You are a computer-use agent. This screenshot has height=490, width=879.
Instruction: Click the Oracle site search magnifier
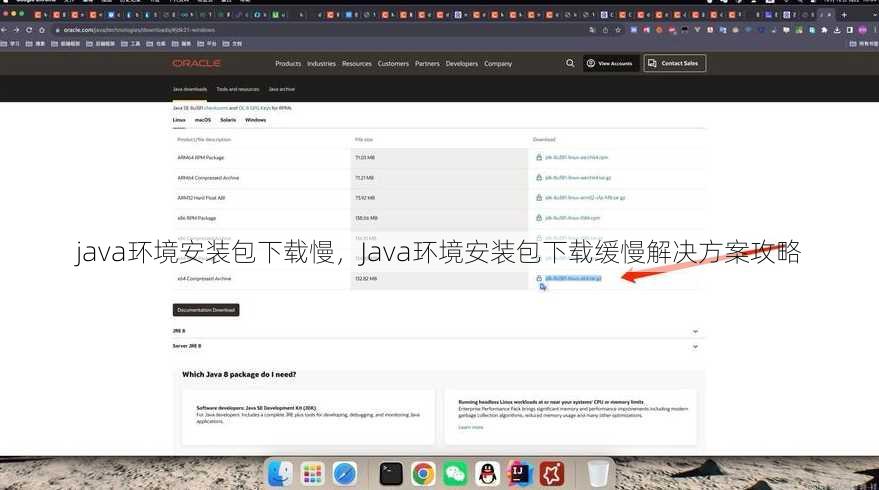(570, 63)
